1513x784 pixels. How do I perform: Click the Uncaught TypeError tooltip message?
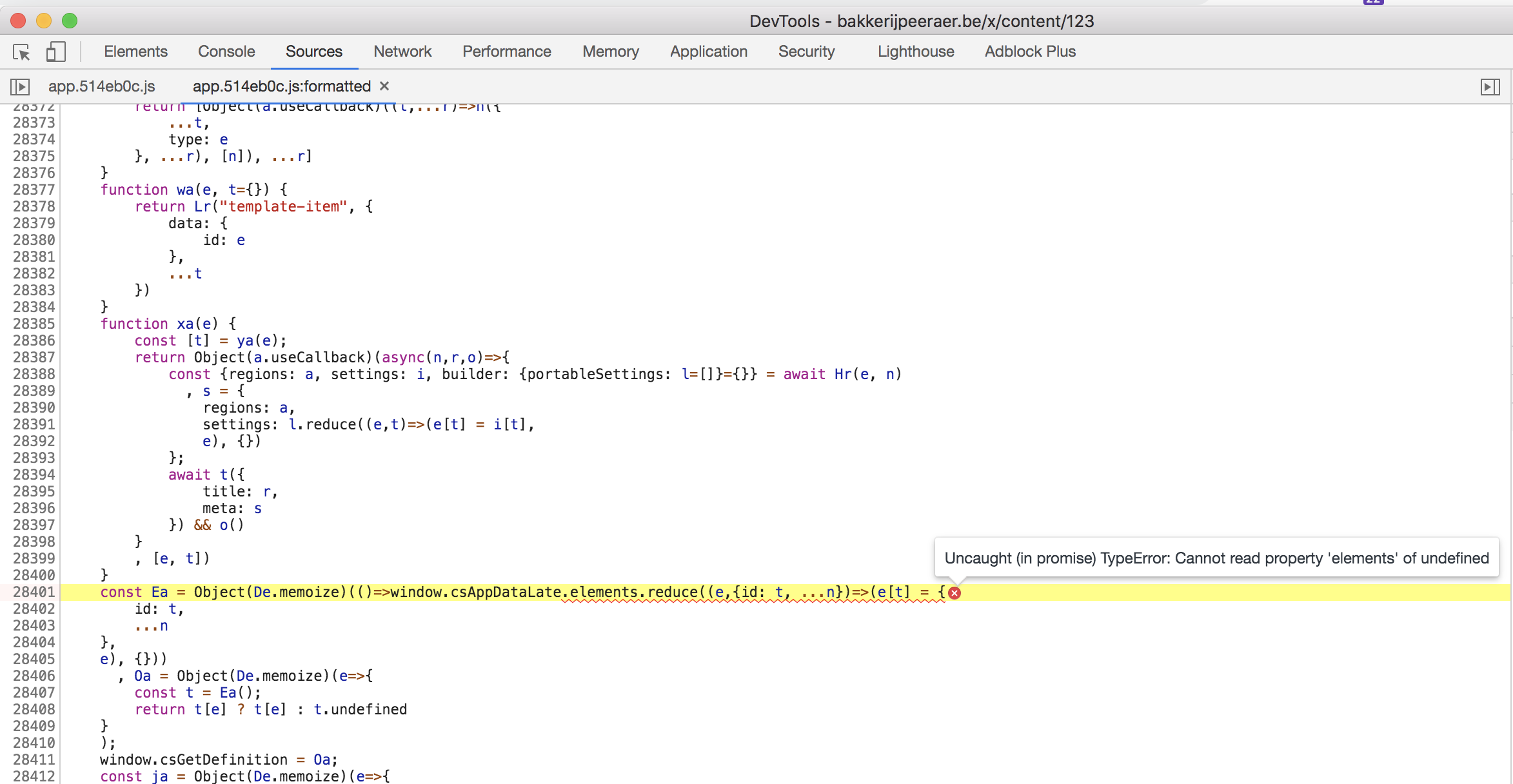coord(1216,558)
